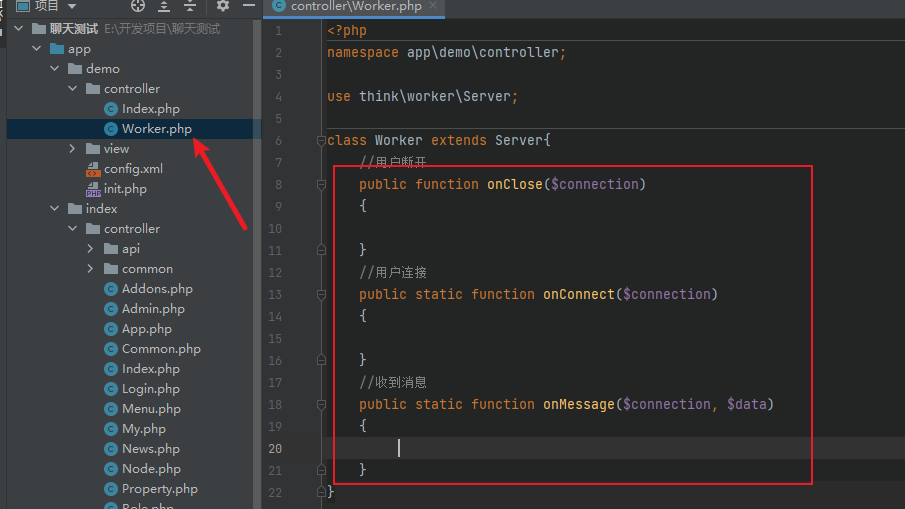Click the onClose method name

click(515, 184)
